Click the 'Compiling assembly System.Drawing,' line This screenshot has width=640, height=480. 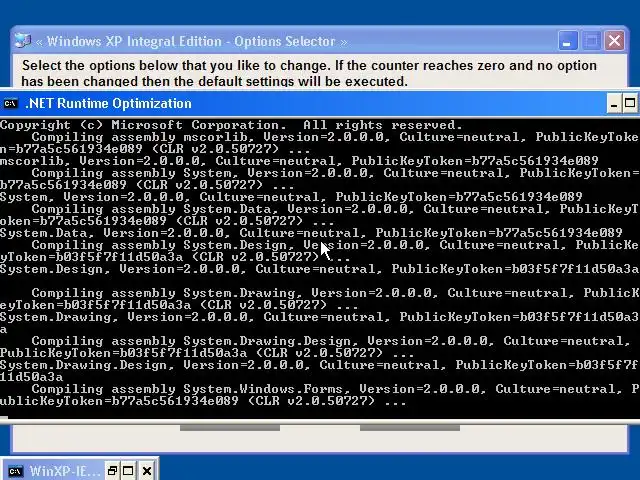320,299
